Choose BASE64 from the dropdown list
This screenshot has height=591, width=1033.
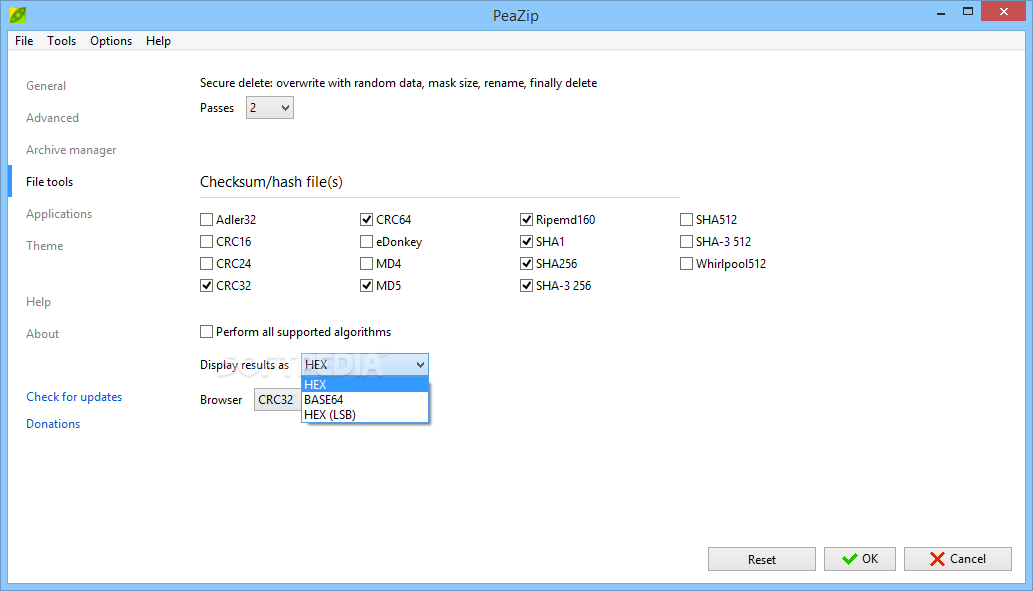click(365, 400)
